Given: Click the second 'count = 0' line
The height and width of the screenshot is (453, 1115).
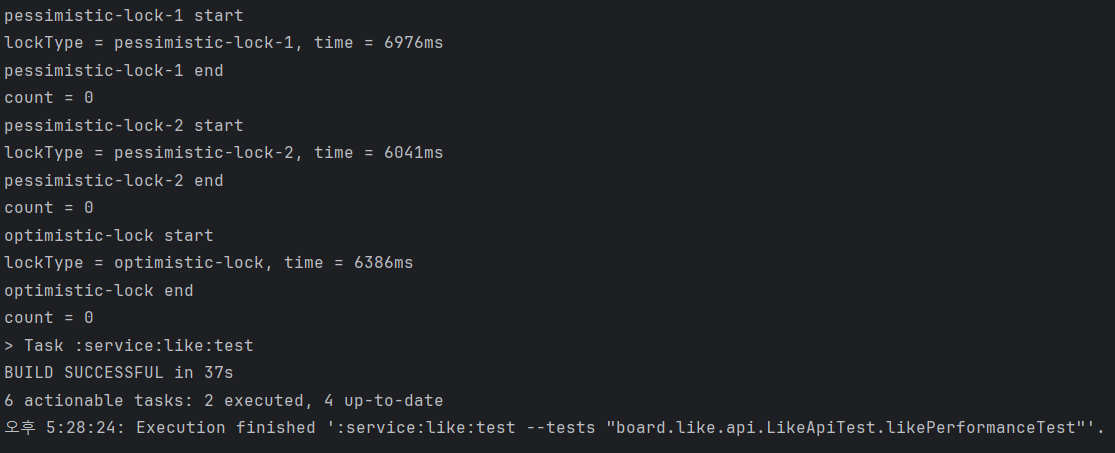Looking at the screenshot, I should point(48,208).
